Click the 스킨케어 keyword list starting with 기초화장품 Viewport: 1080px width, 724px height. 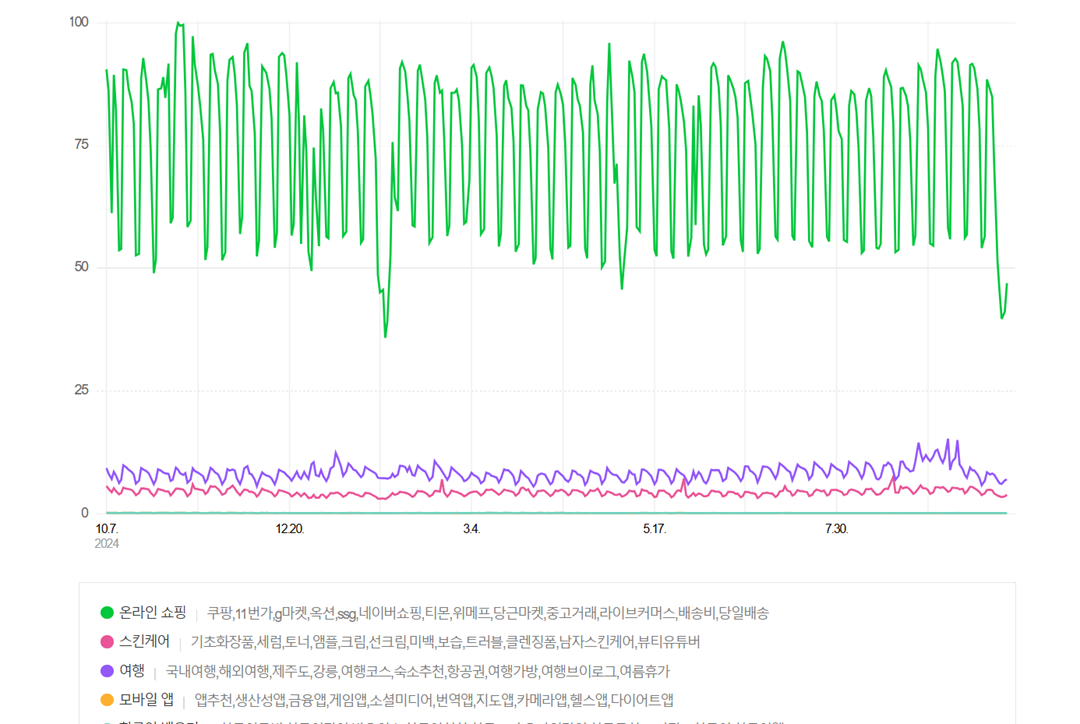click(x=445, y=642)
